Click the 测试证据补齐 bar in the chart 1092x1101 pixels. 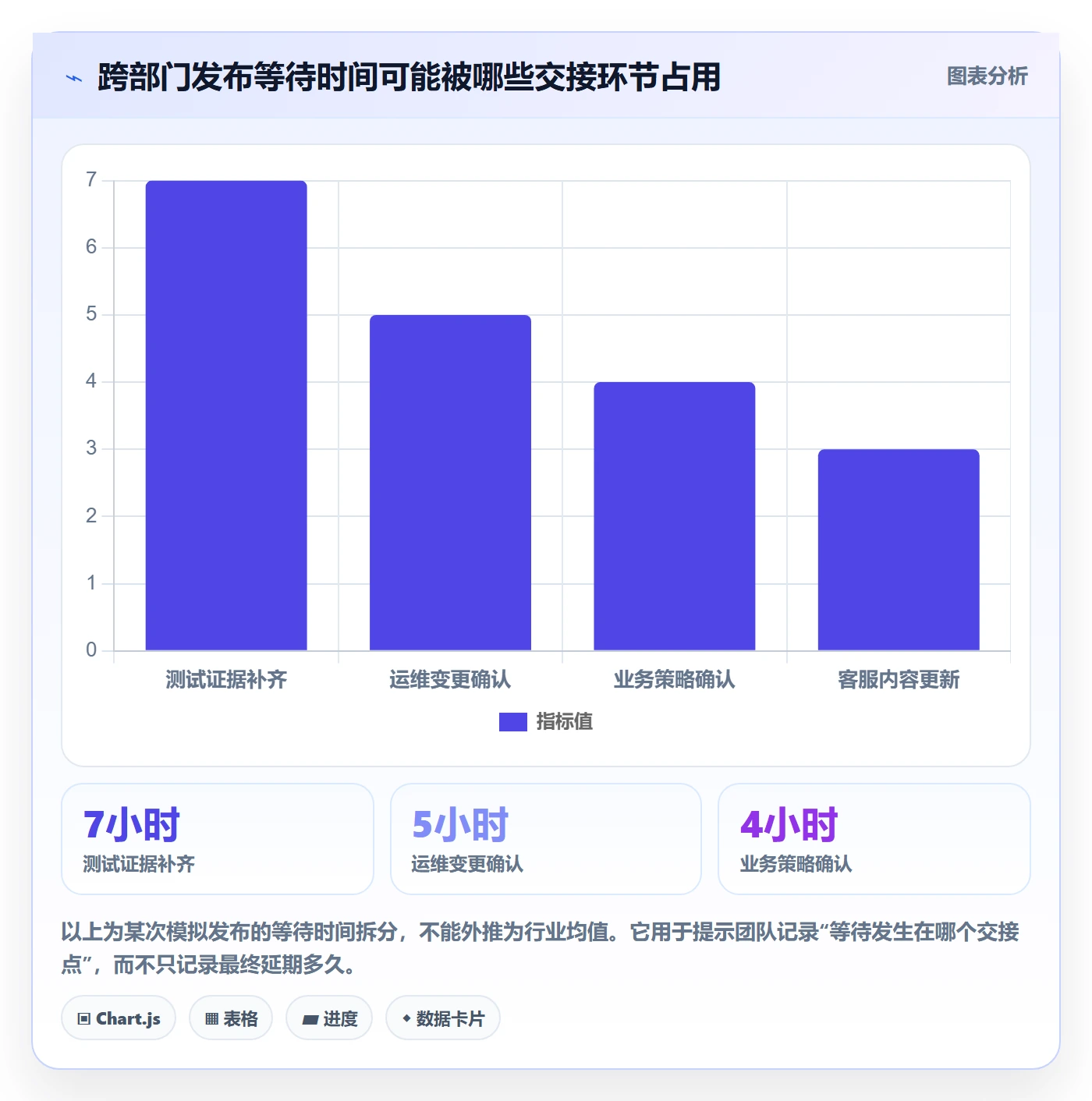pos(226,416)
